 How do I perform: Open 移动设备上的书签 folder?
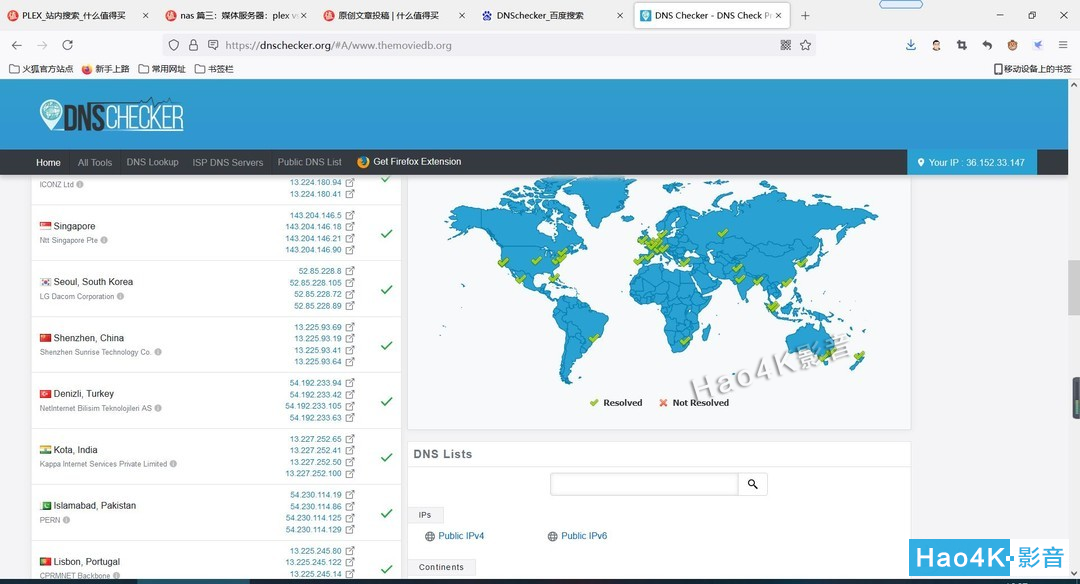(1032, 69)
